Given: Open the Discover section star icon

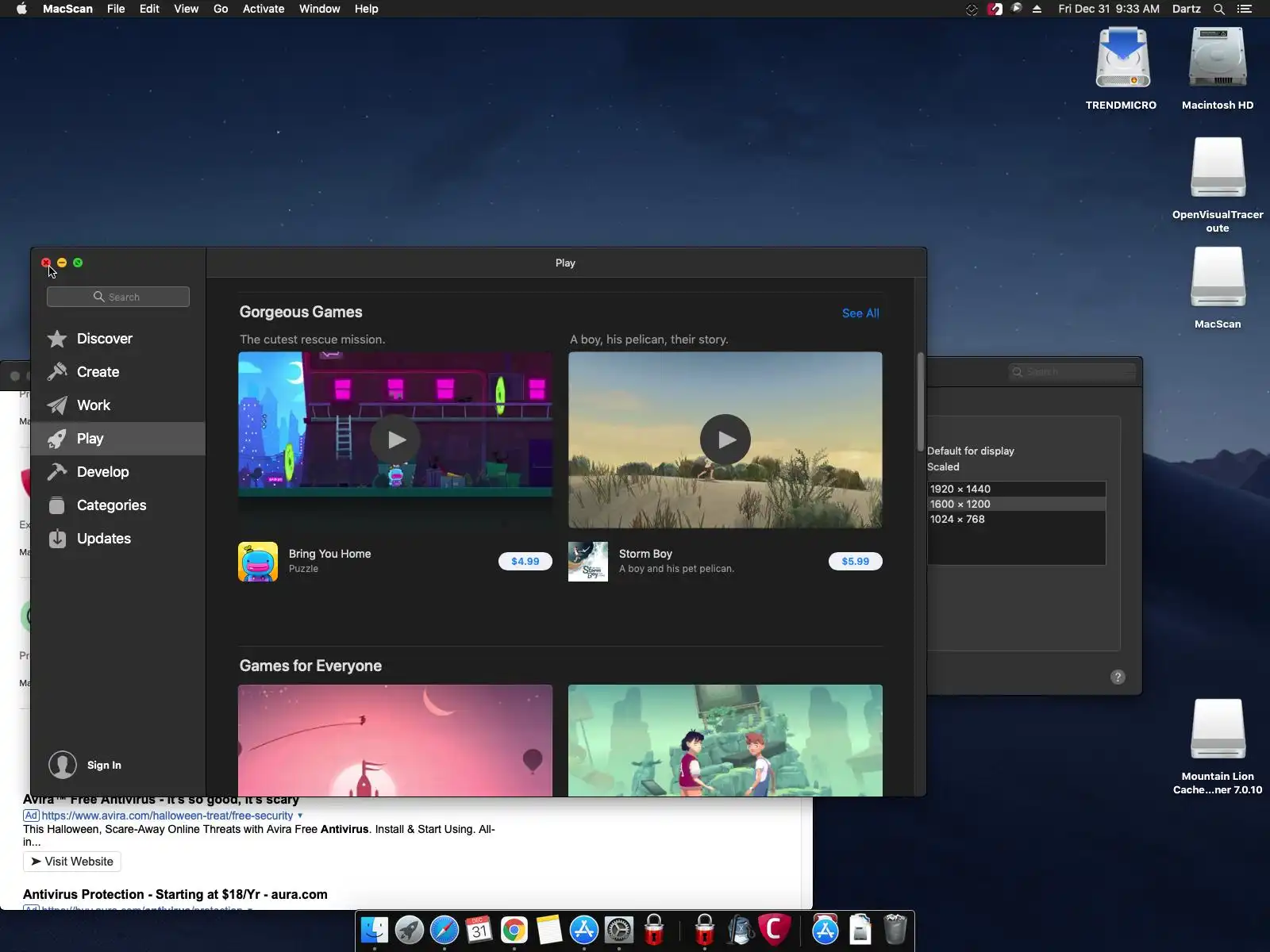Looking at the screenshot, I should click(x=56, y=339).
